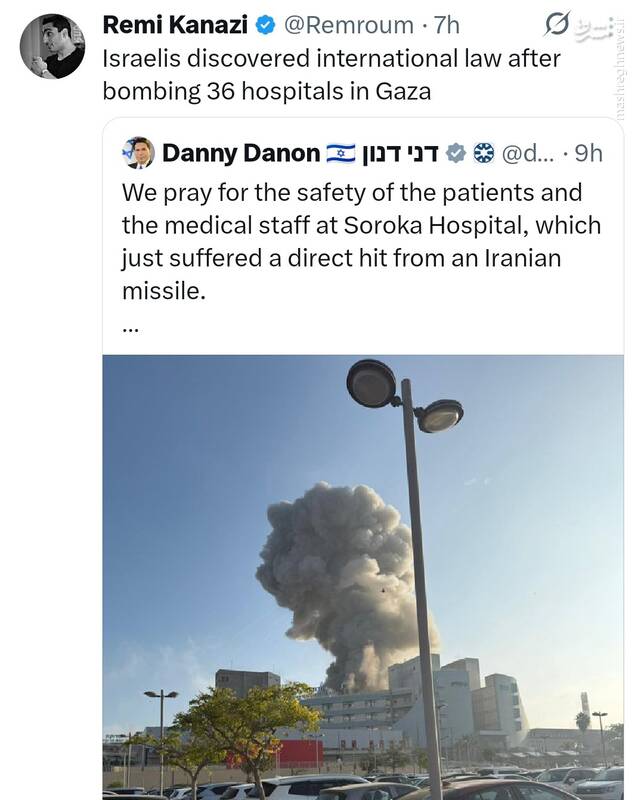Screen dimensions: 644x800
Task: Click blue verified badge beside Remi Kanazi
Action: tap(267, 25)
